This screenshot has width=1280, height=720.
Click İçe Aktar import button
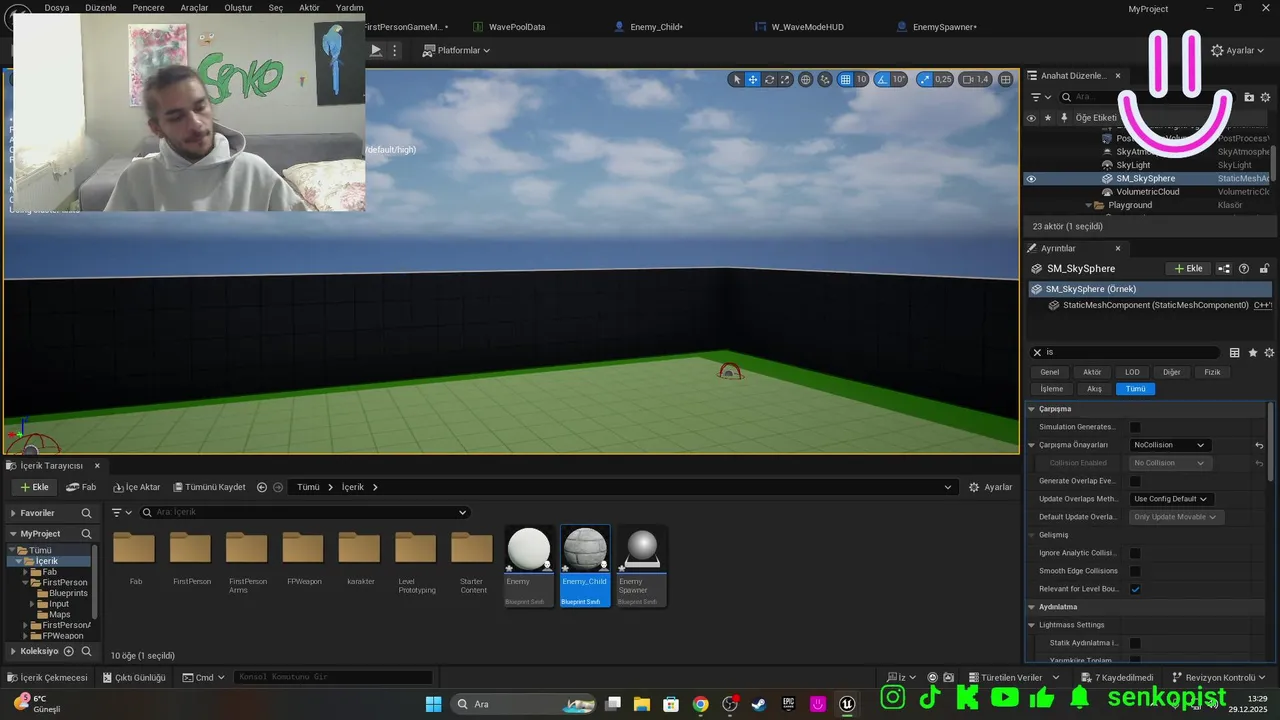[x=136, y=487]
